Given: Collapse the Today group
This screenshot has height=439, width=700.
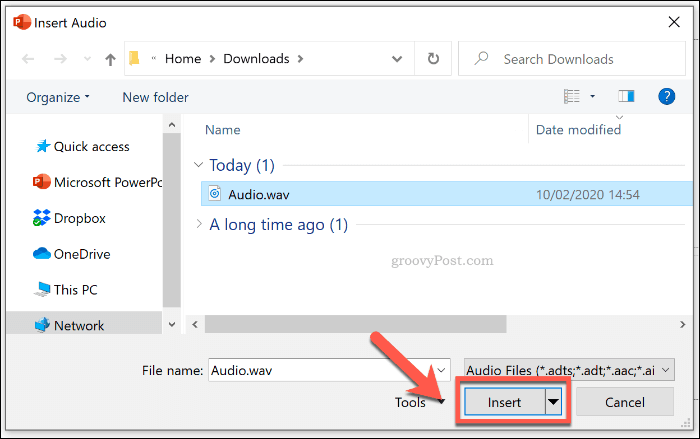Looking at the screenshot, I should click(x=199, y=165).
